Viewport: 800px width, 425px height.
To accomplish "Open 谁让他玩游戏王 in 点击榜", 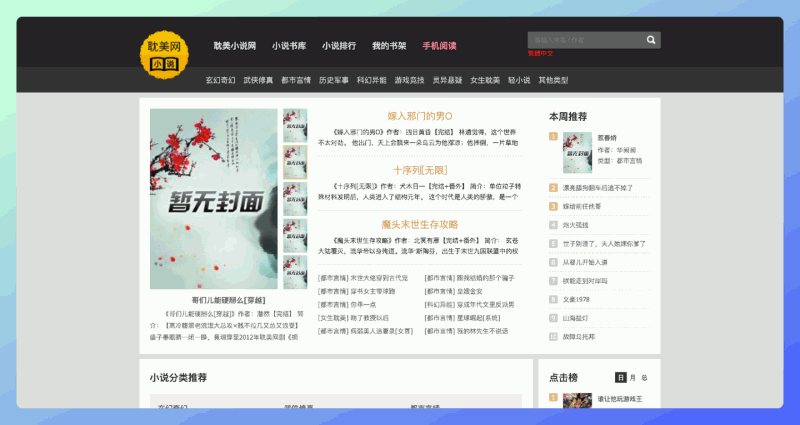I will coord(620,399).
